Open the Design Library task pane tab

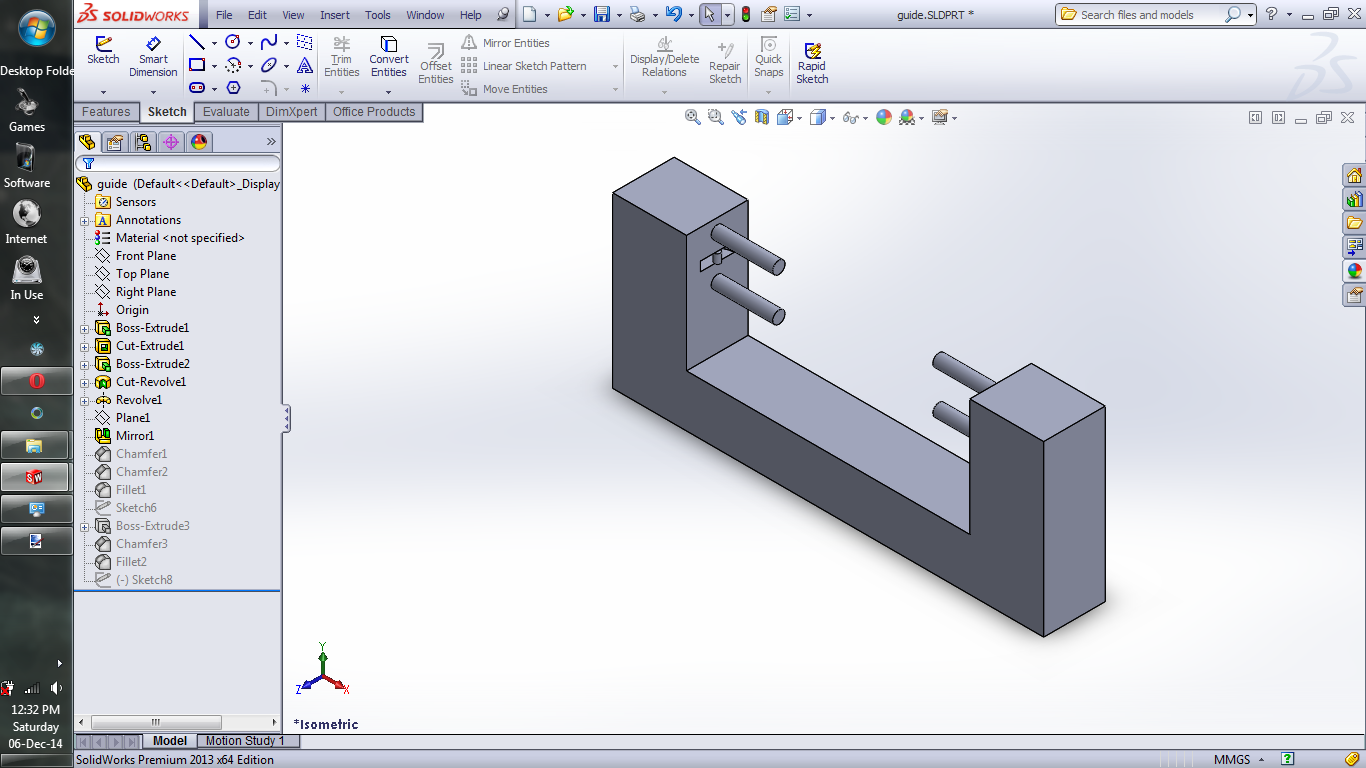(1354, 199)
